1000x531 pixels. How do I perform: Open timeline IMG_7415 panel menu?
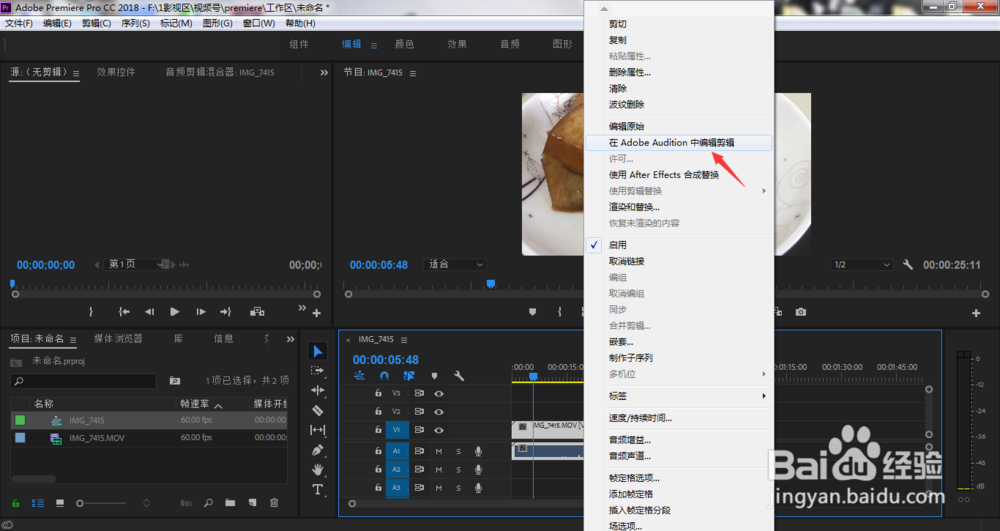pyautogui.click(x=404, y=340)
